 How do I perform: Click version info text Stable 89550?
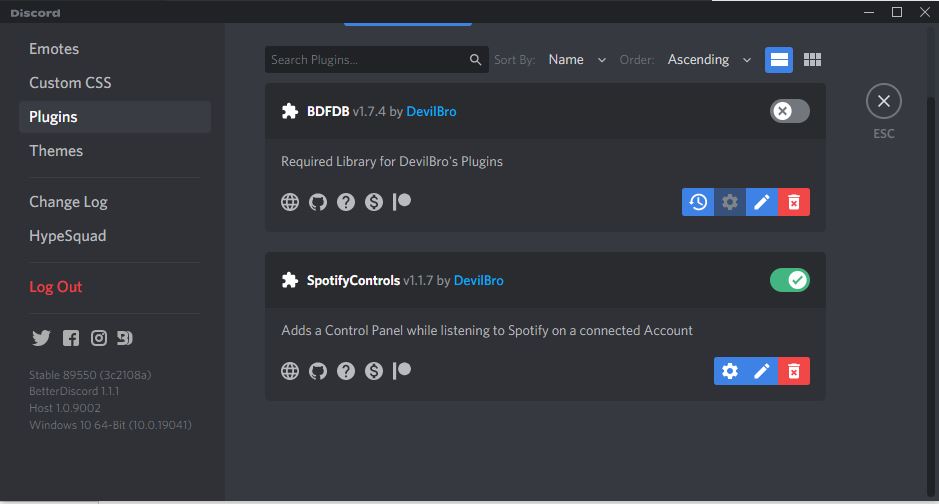90,375
